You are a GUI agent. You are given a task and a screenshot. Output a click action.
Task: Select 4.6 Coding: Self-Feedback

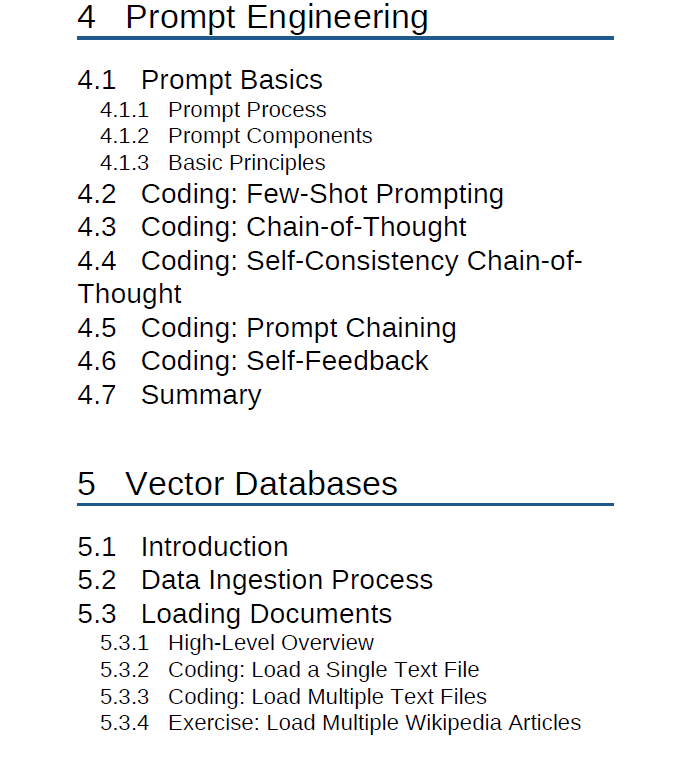coord(253,361)
